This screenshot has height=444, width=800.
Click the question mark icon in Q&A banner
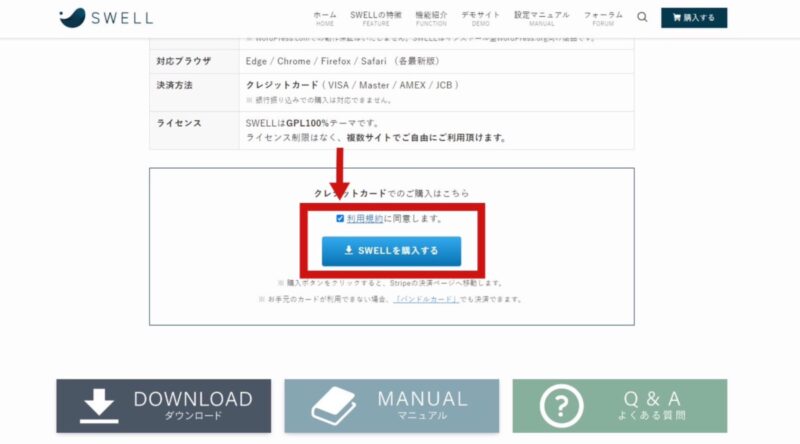tap(562, 406)
